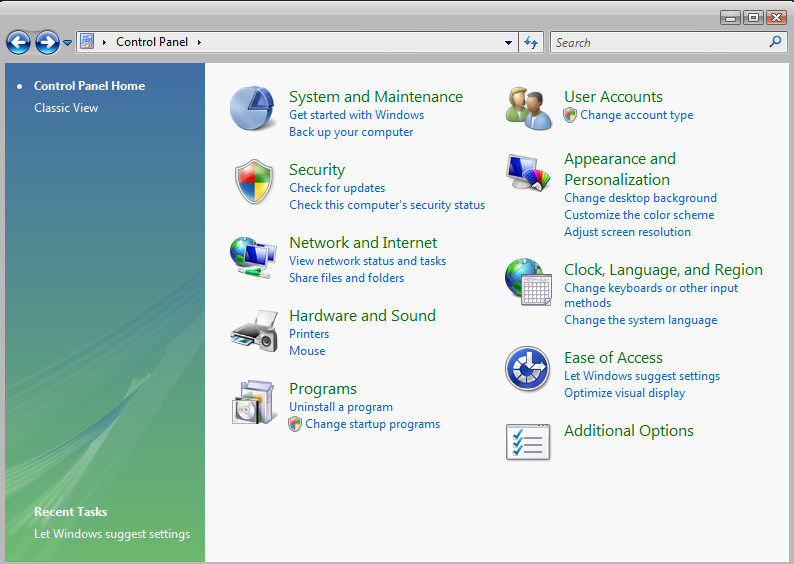The width and height of the screenshot is (794, 564).
Task: Open Check this computer's security status
Action: [x=387, y=205]
